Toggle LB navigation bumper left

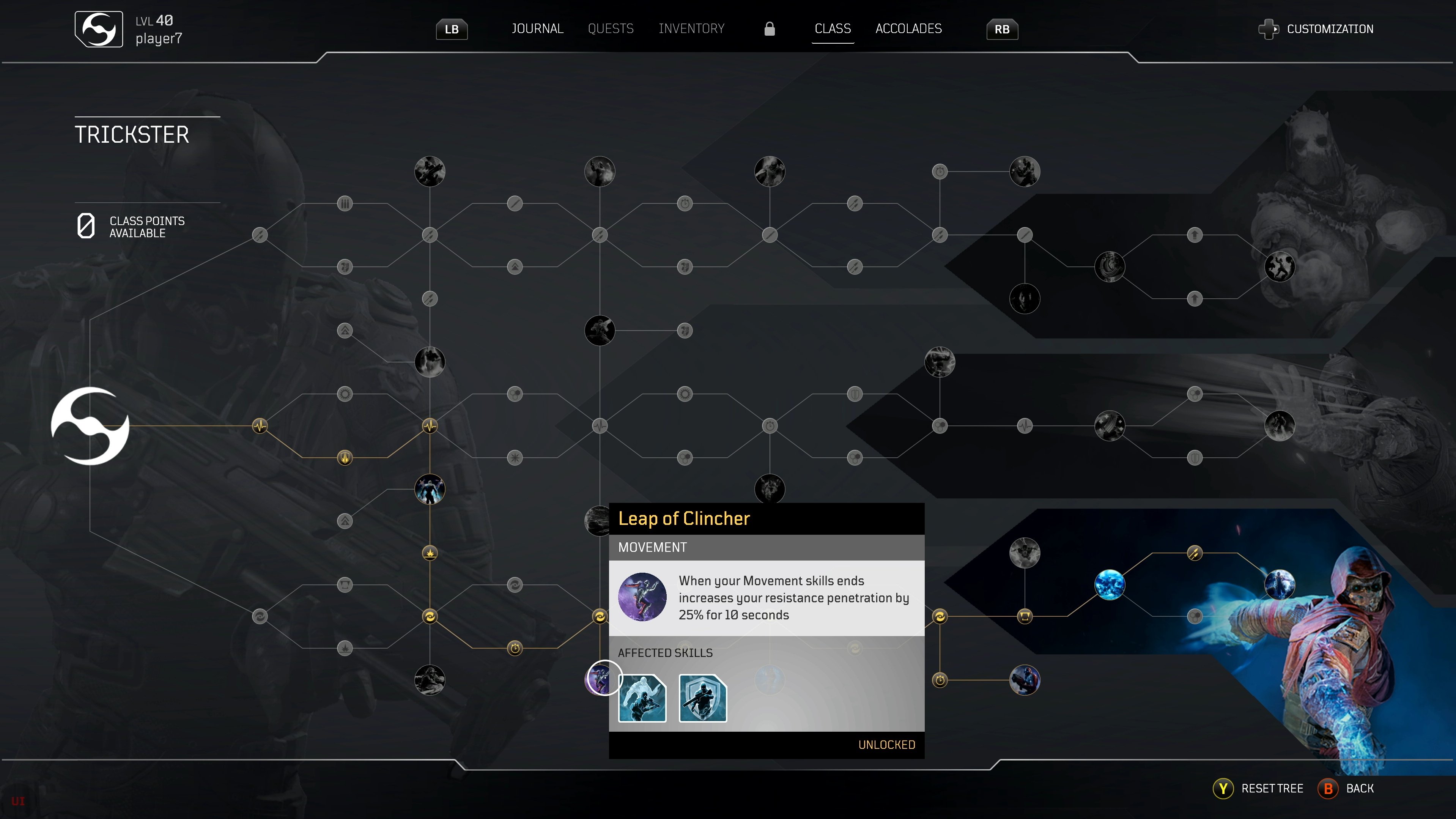(451, 29)
